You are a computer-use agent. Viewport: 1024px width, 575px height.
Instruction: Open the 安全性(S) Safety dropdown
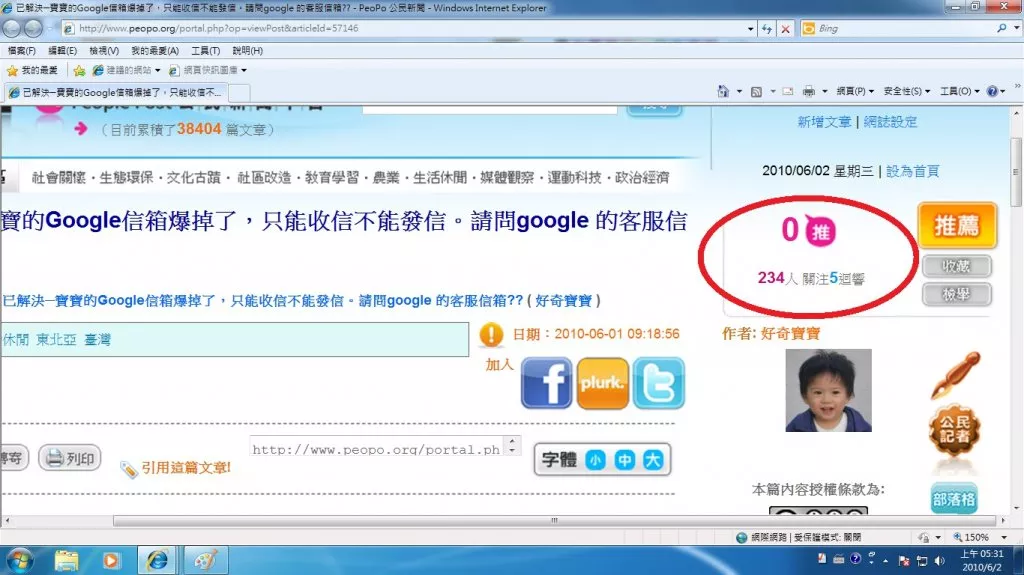click(x=906, y=91)
